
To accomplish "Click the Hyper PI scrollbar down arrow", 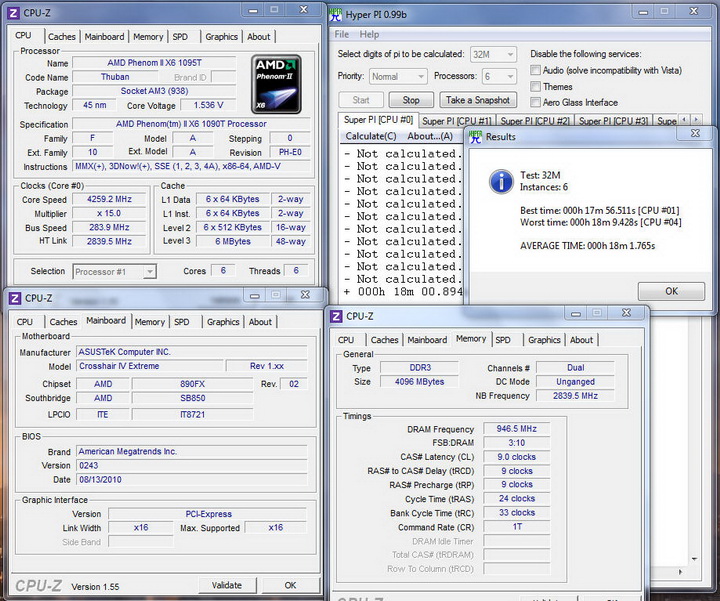I will tap(694, 559).
